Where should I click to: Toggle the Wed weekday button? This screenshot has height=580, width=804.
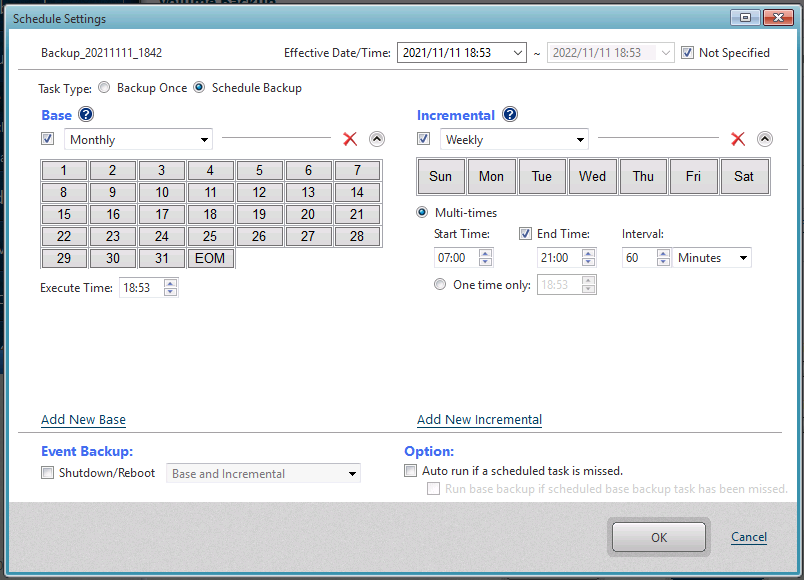point(592,177)
